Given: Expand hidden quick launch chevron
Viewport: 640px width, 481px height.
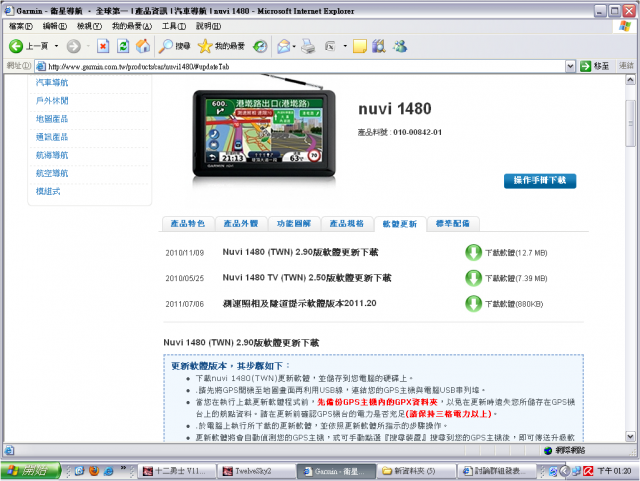Looking at the screenshot, I should pos(123,468).
